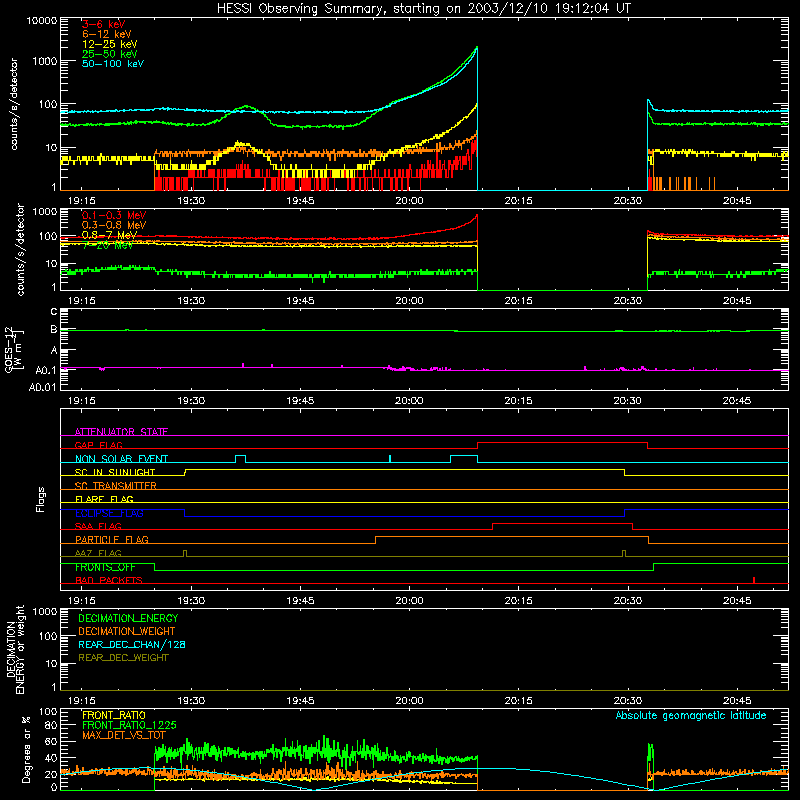This screenshot has height=800, width=800.
Task: Click the 20:45 tick label under GOES panel
Action: coord(737,401)
